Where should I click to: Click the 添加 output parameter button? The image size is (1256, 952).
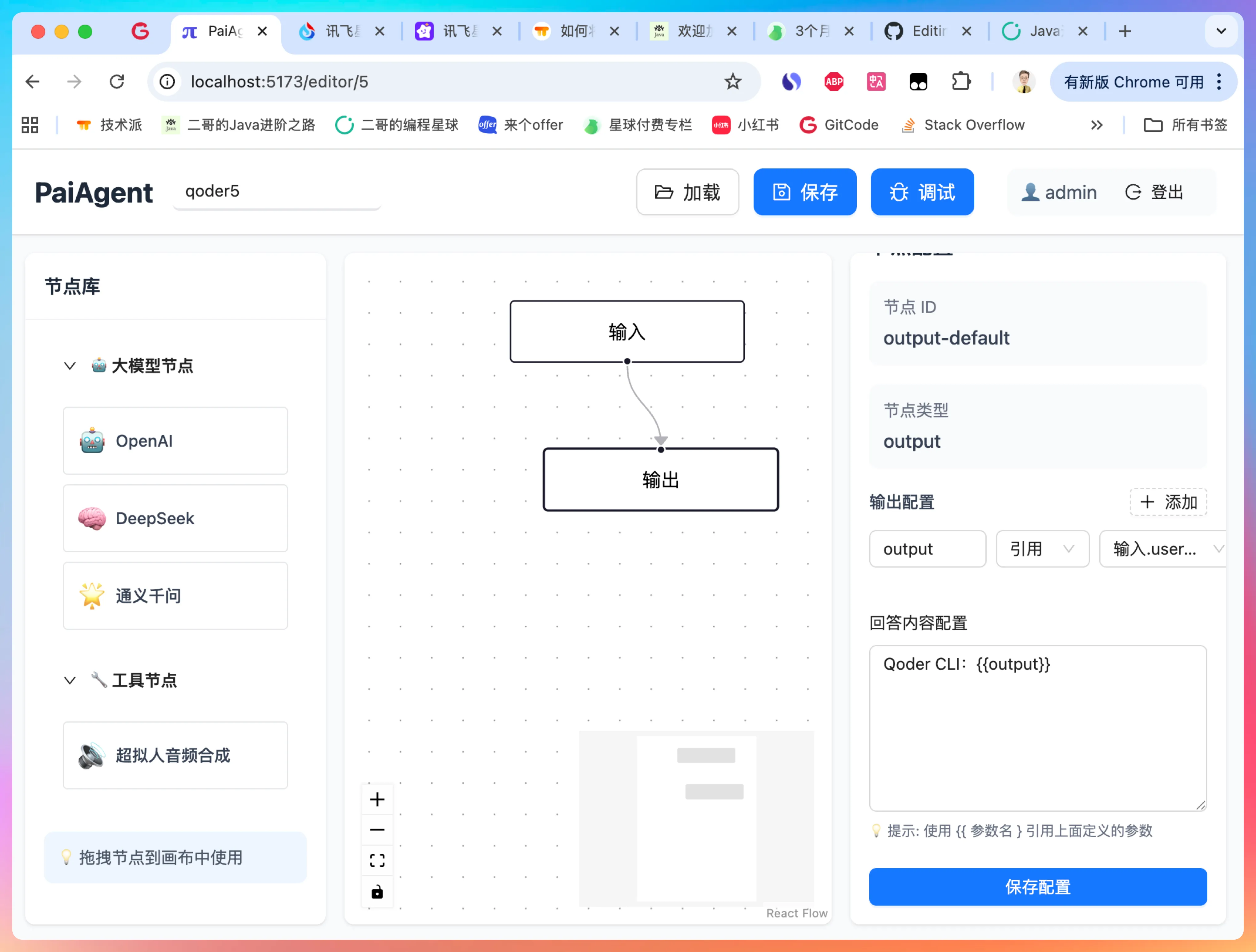tap(1168, 502)
